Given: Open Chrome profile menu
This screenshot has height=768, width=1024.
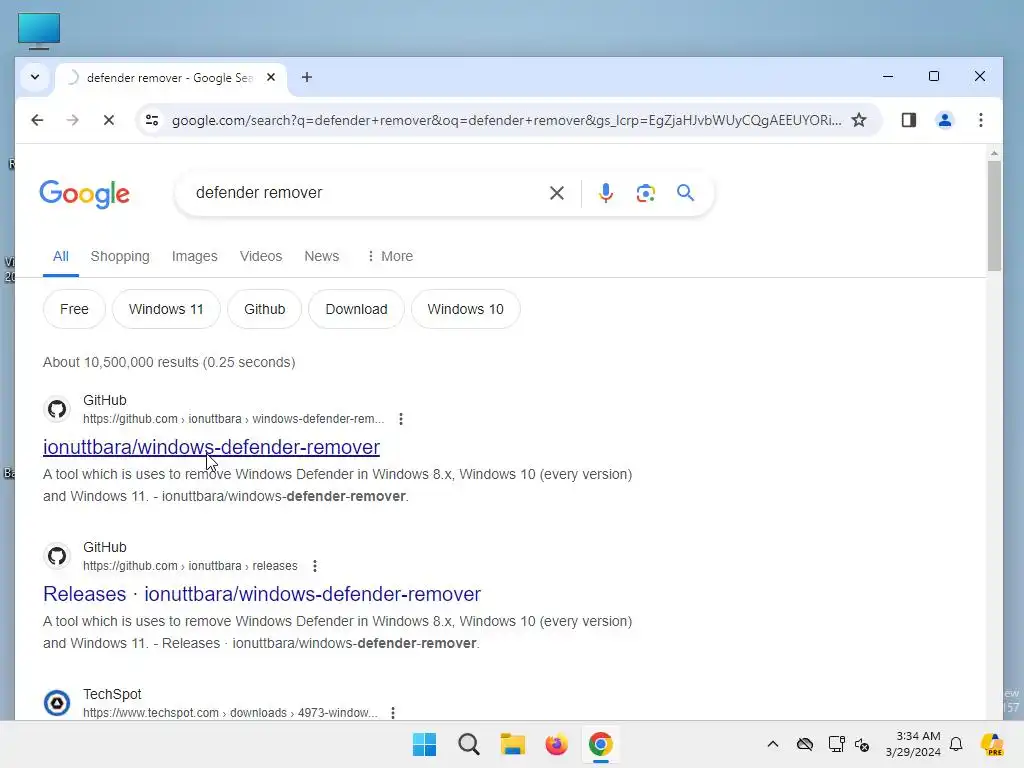Looking at the screenshot, I should [x=944, y=120].
